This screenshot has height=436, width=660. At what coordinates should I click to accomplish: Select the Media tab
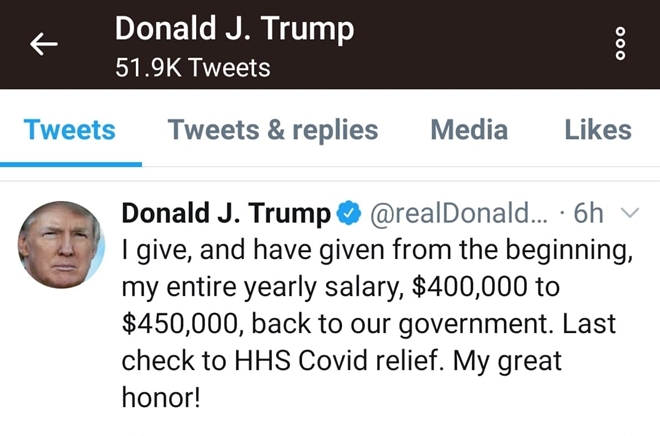click(469, 130)
